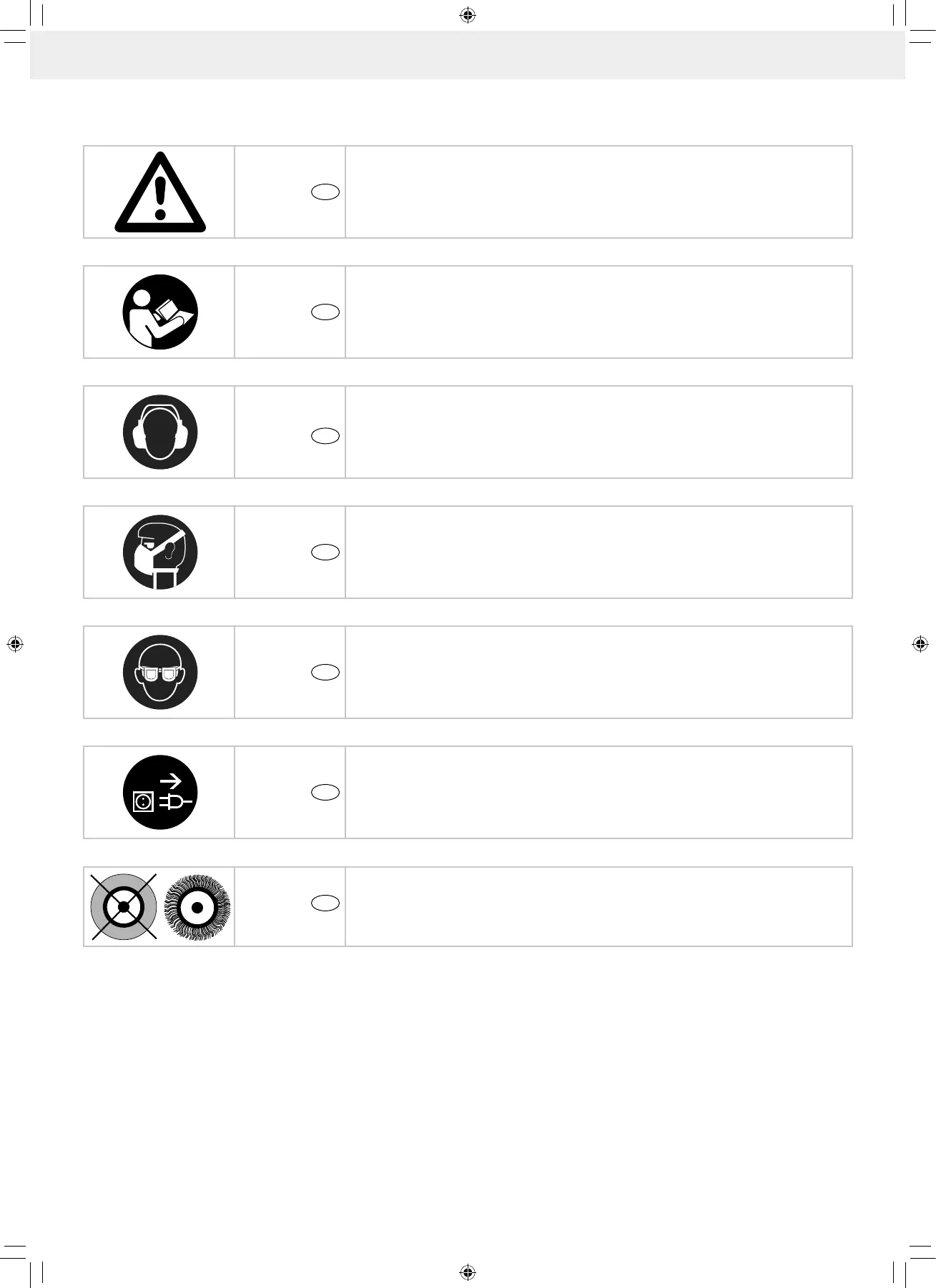The width and height of the screenshot is (936, 1288).
Task: Click the oval badge beside unplug symbol
Action: (x=325, y=792)
